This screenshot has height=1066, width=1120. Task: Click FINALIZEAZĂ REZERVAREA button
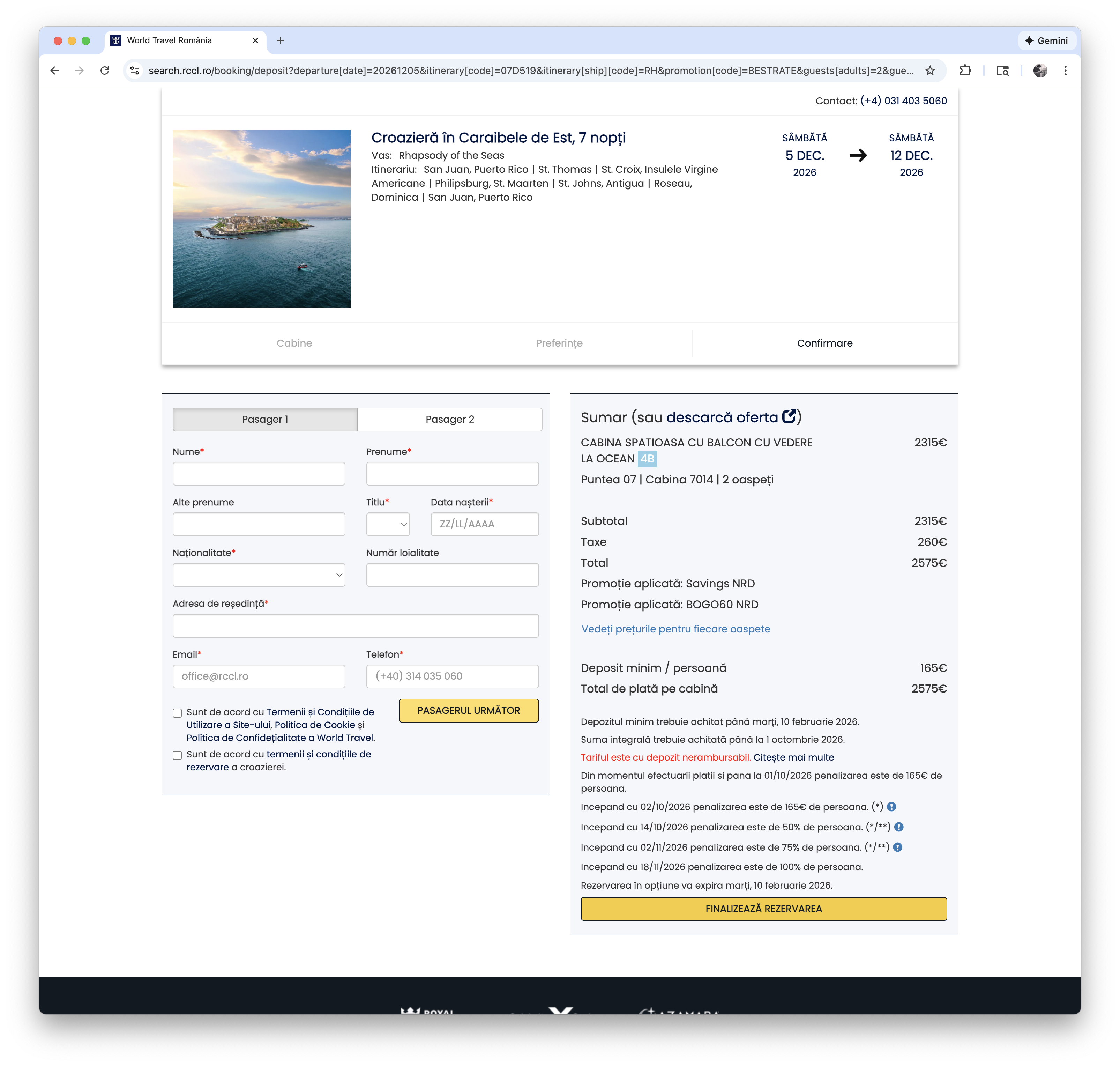(763, 909)
